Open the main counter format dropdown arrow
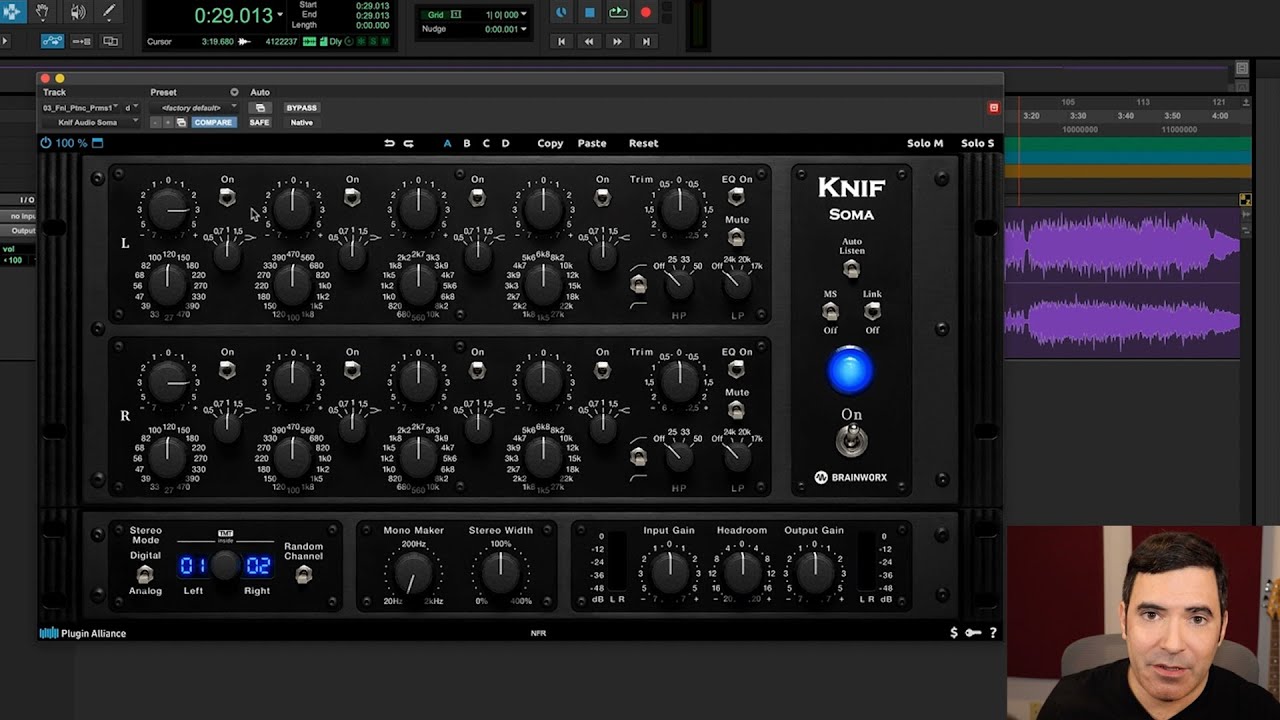 [279, 15]
